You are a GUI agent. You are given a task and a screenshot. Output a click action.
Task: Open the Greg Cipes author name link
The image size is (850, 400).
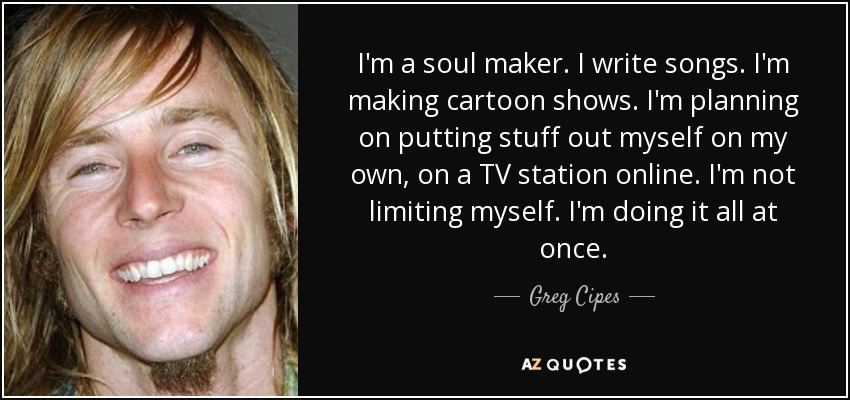[x=574, y=298]
